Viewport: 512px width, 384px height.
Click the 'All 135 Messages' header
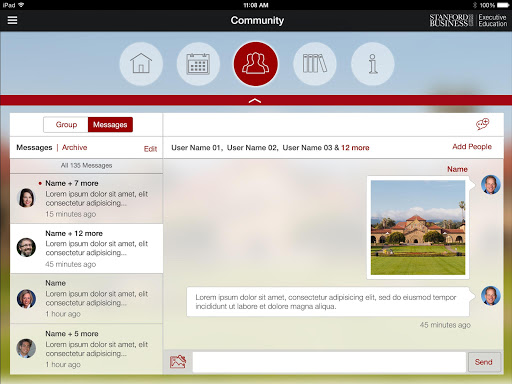pos(86,166)
